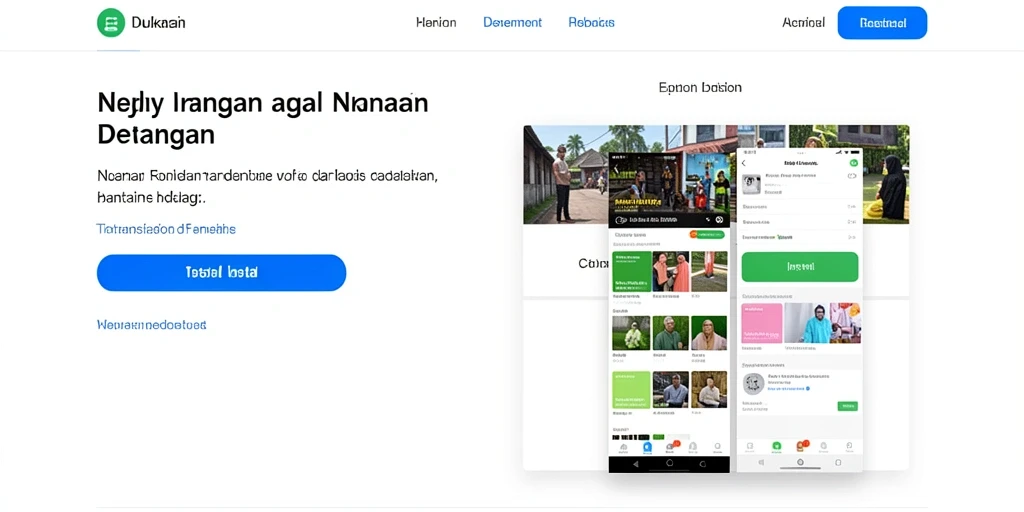1024x512 pixels.
Task: Tap product thumbnail at top of right phone
Action: pos(751,184)
